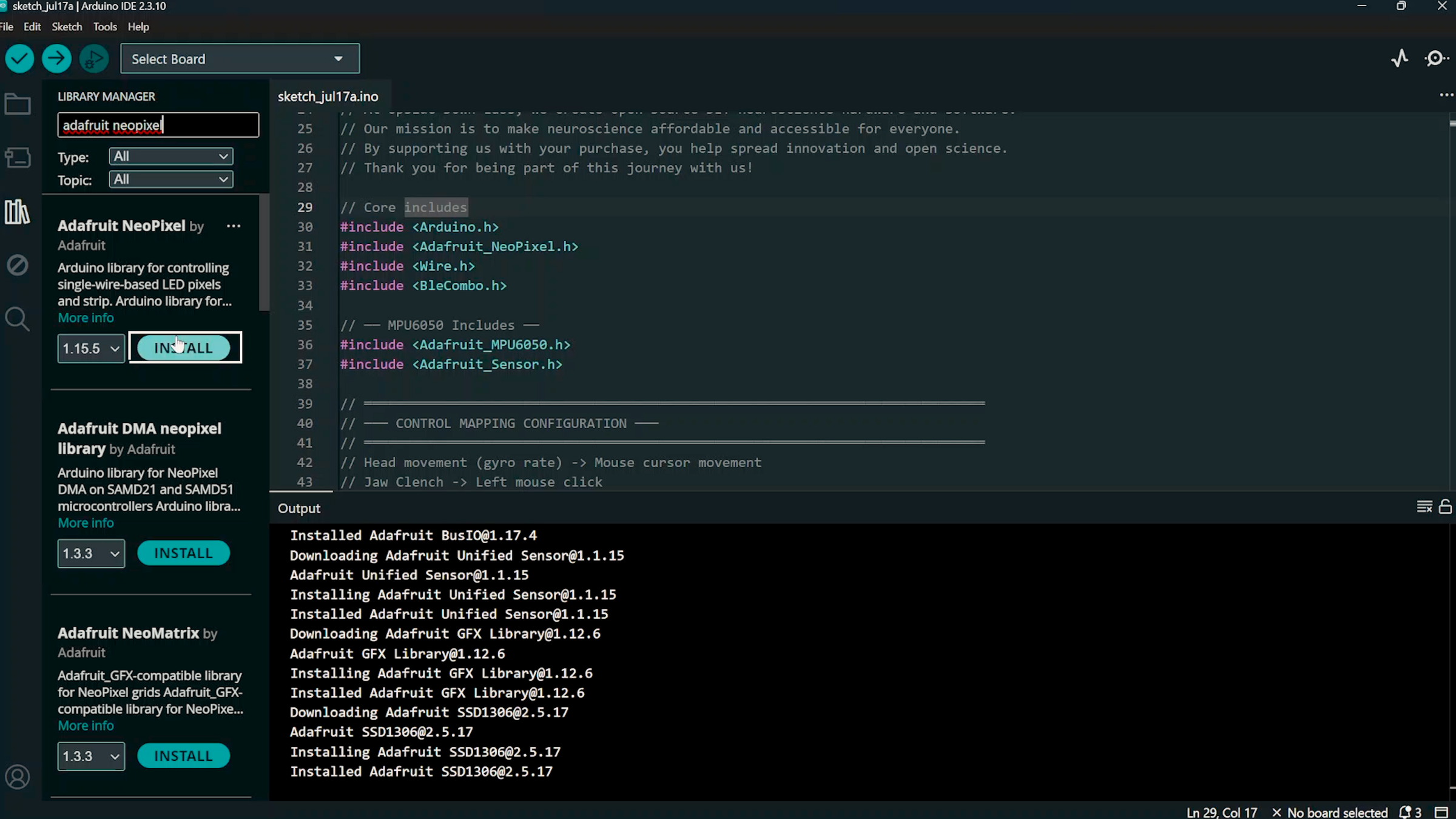Open the Type filter dropdown

[171, 157]
